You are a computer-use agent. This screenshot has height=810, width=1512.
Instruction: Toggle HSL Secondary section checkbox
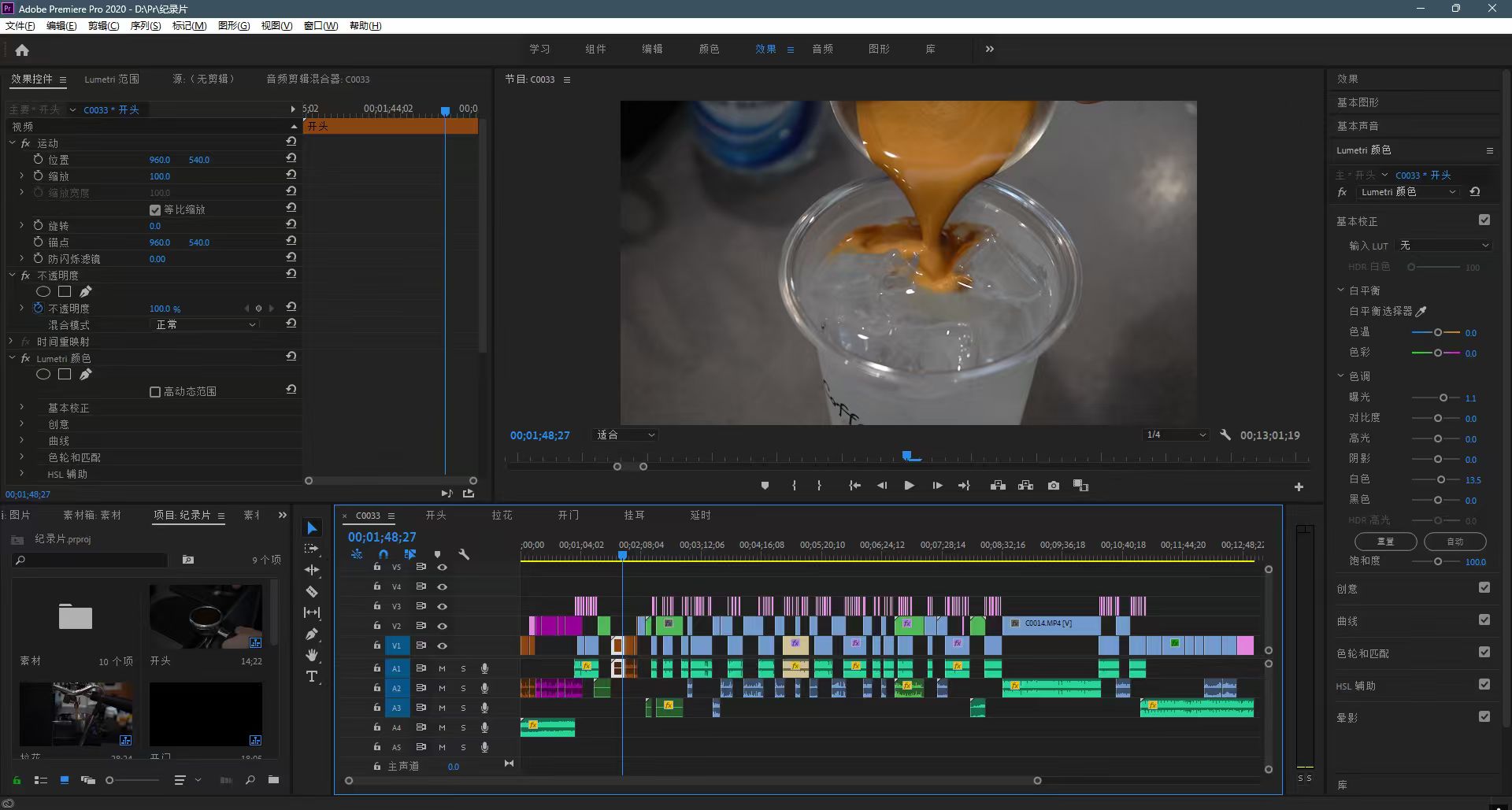tap(1484, 684)
